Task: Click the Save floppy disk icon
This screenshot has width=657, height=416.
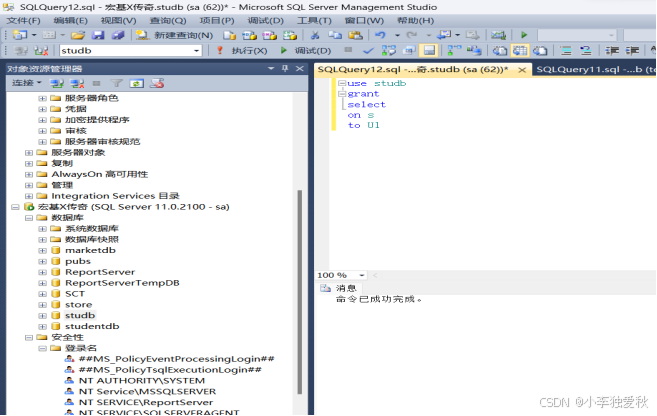Action: 98,35
